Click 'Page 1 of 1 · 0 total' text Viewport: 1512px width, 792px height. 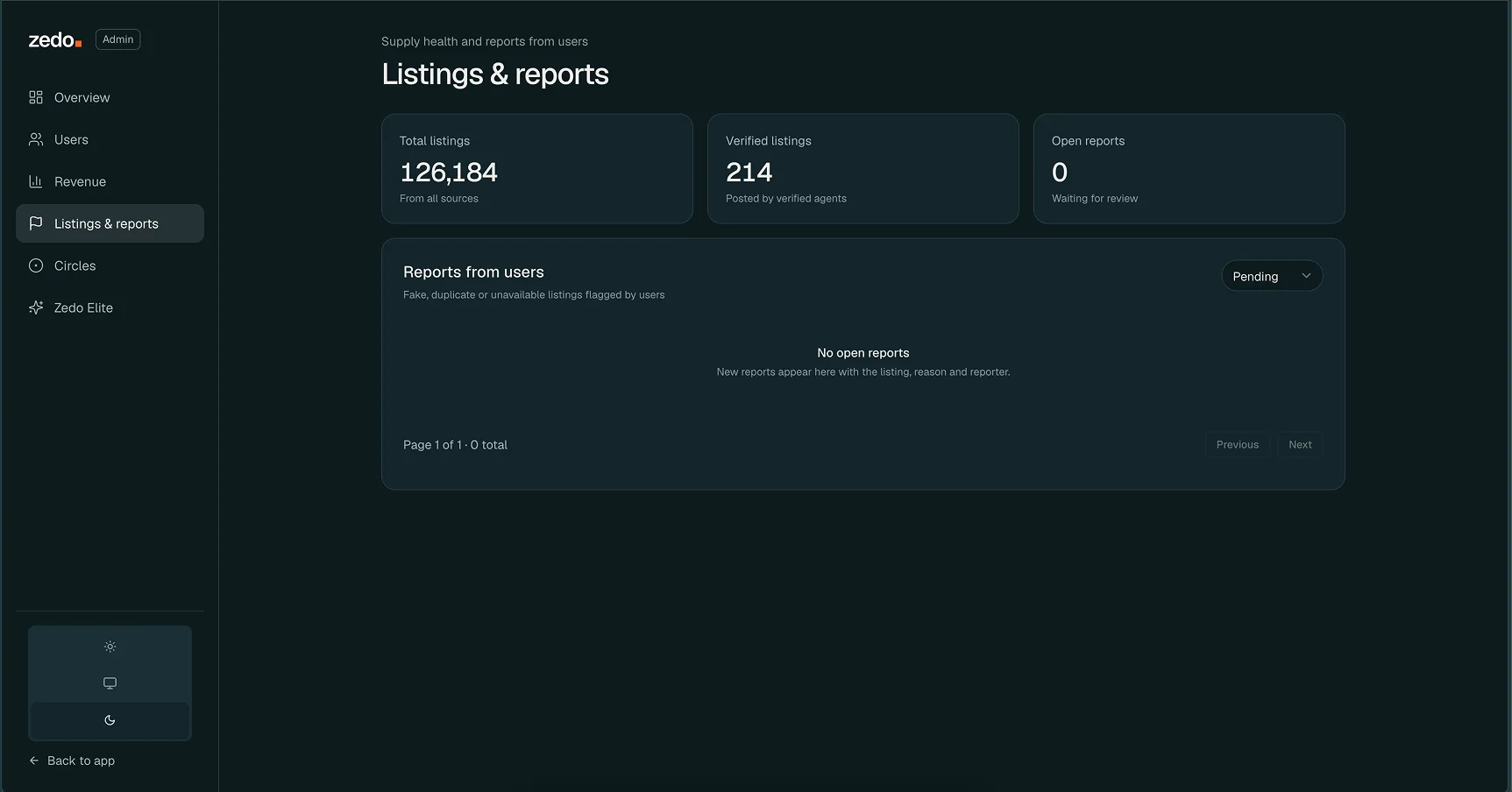point(455,445)
